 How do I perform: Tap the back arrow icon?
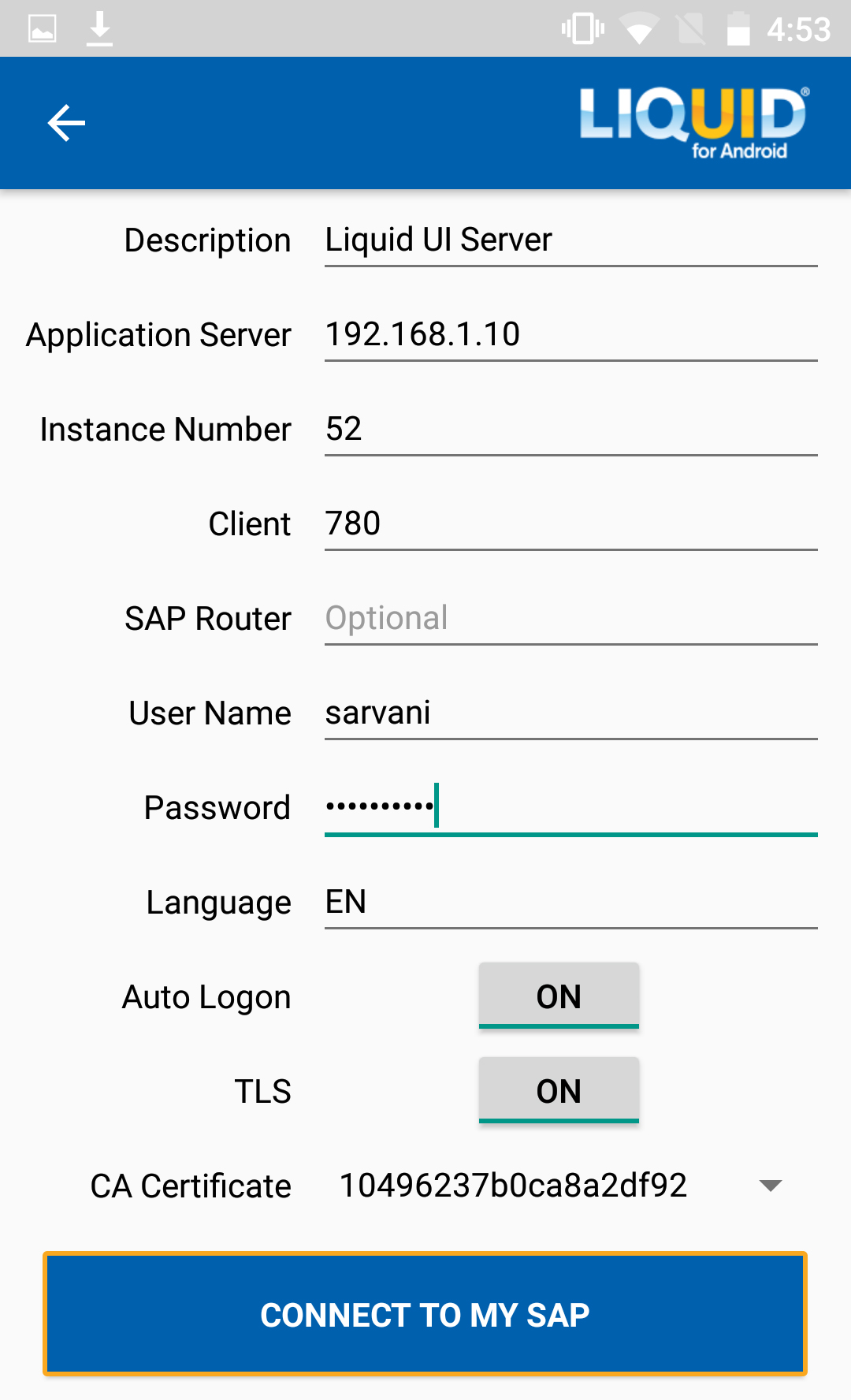pos(66,124)
